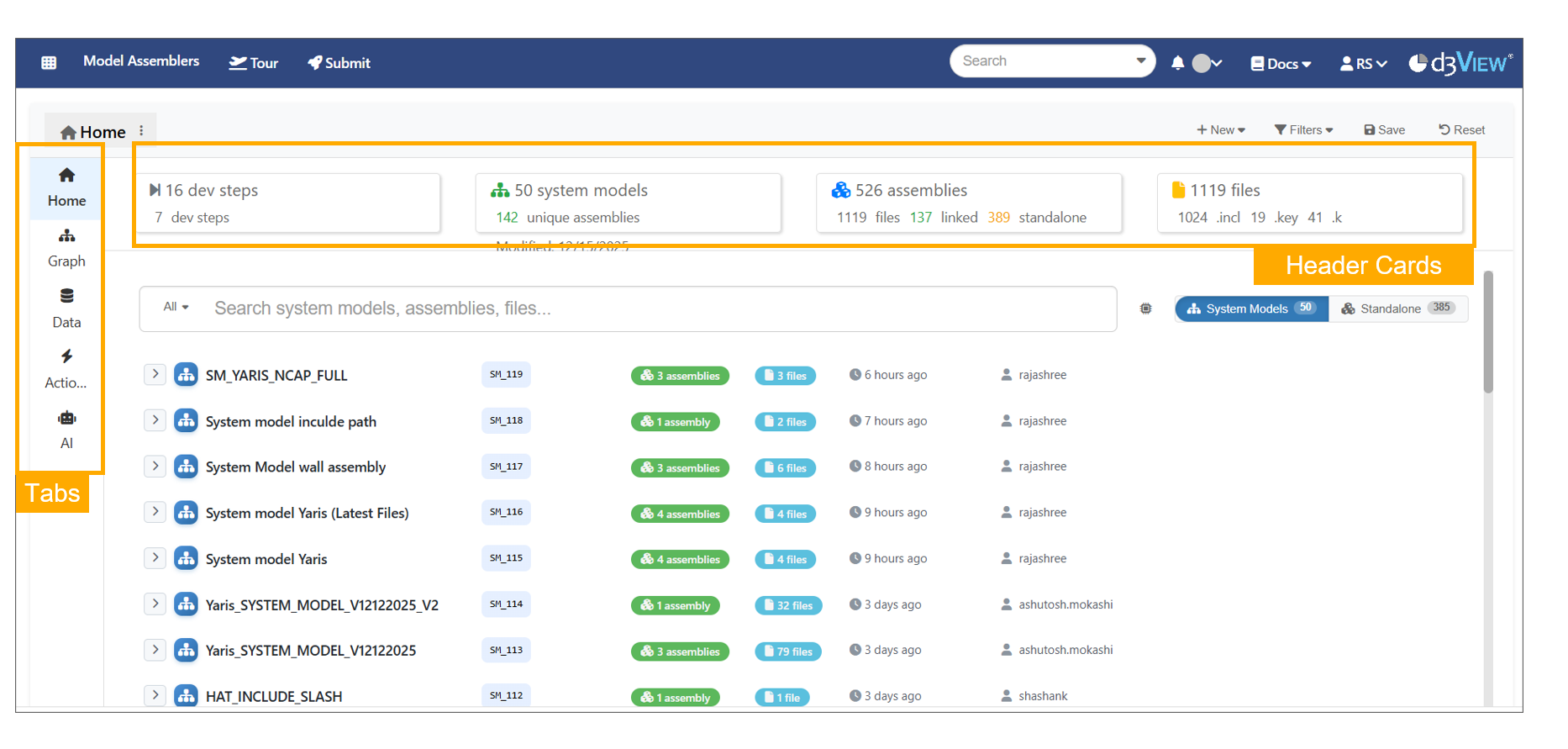Open the All filter dropdown
The image size is (1568, 749).
coord(176,307)
